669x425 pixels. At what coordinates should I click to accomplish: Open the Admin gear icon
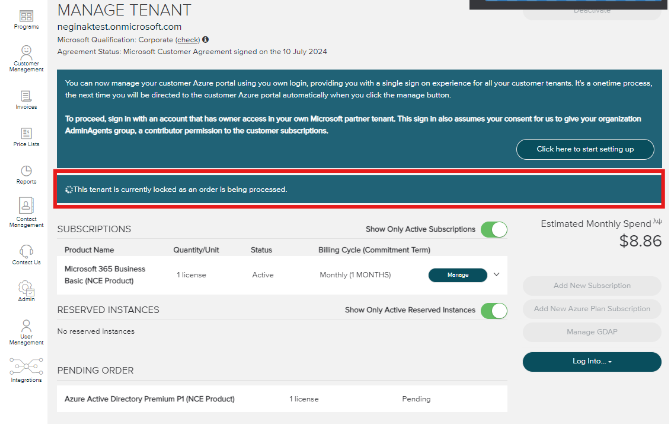(26, 292)
